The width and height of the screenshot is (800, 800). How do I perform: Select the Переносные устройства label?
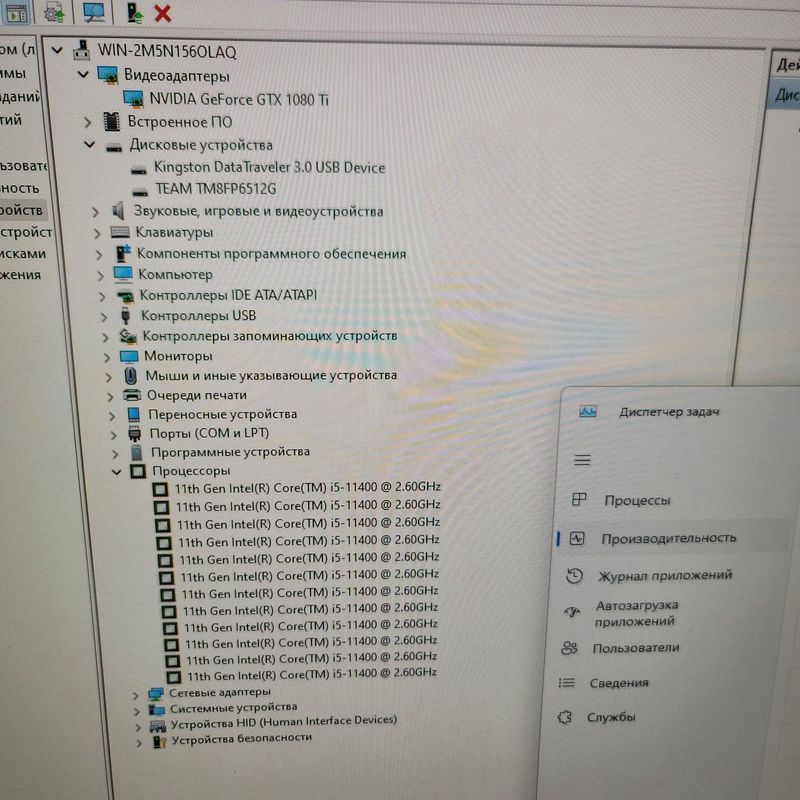coord(222,414)
